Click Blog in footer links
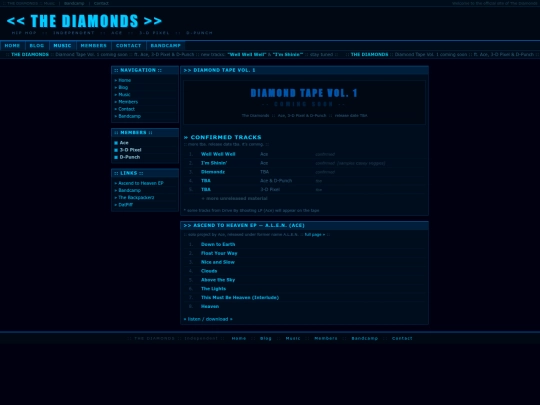The width and height of the screenshot is (540, 405). [266, 339]
